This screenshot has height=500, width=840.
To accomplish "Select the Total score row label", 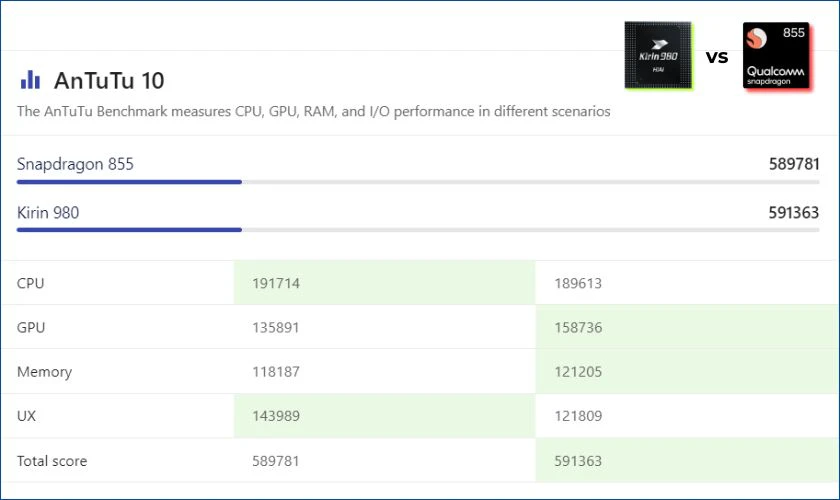I will click(x=52, y=461).
